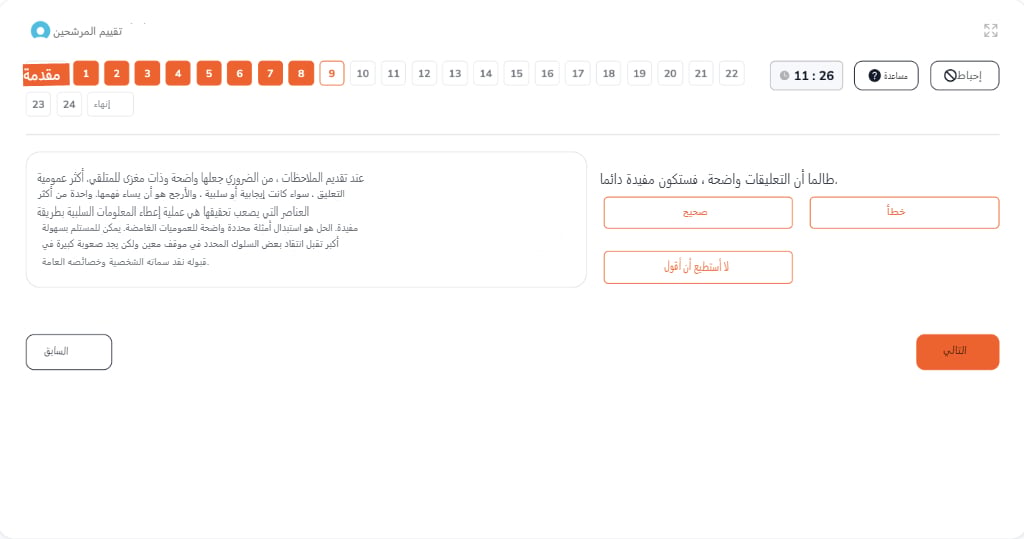Jump to question 1

[x=86, y=73]
